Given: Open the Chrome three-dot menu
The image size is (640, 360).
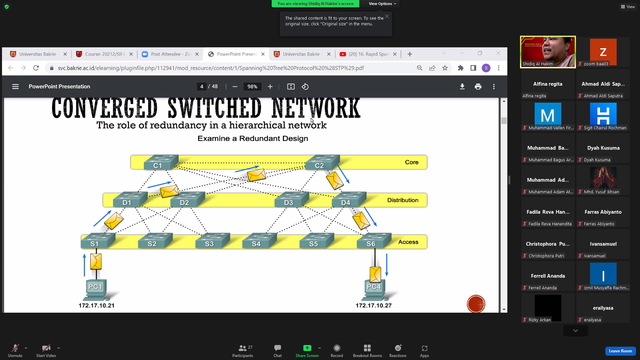Looking at the screenshot, I should coord(498,68).
